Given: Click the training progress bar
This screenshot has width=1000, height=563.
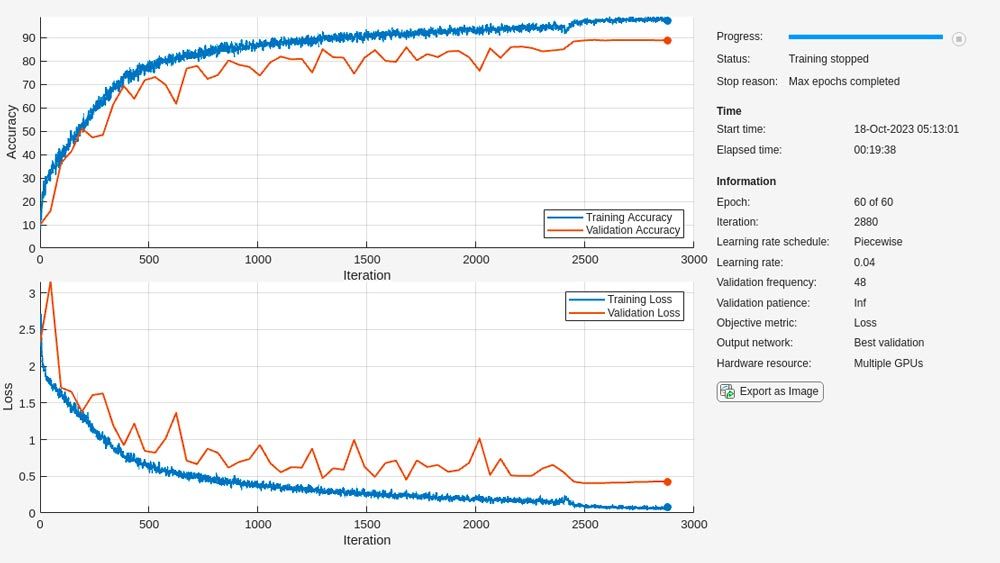Looking at the screenshot, I should pos(865,37).
